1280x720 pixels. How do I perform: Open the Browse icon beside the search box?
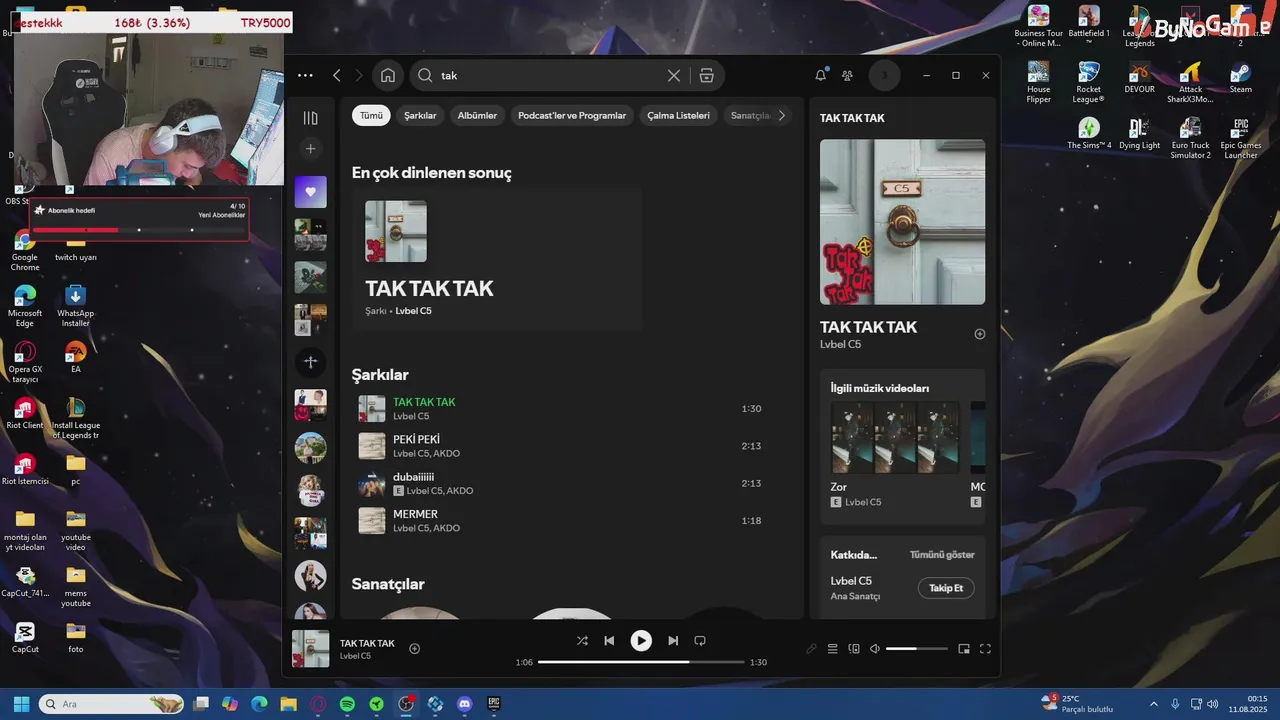pyautogui.click(x=706, y=75)
